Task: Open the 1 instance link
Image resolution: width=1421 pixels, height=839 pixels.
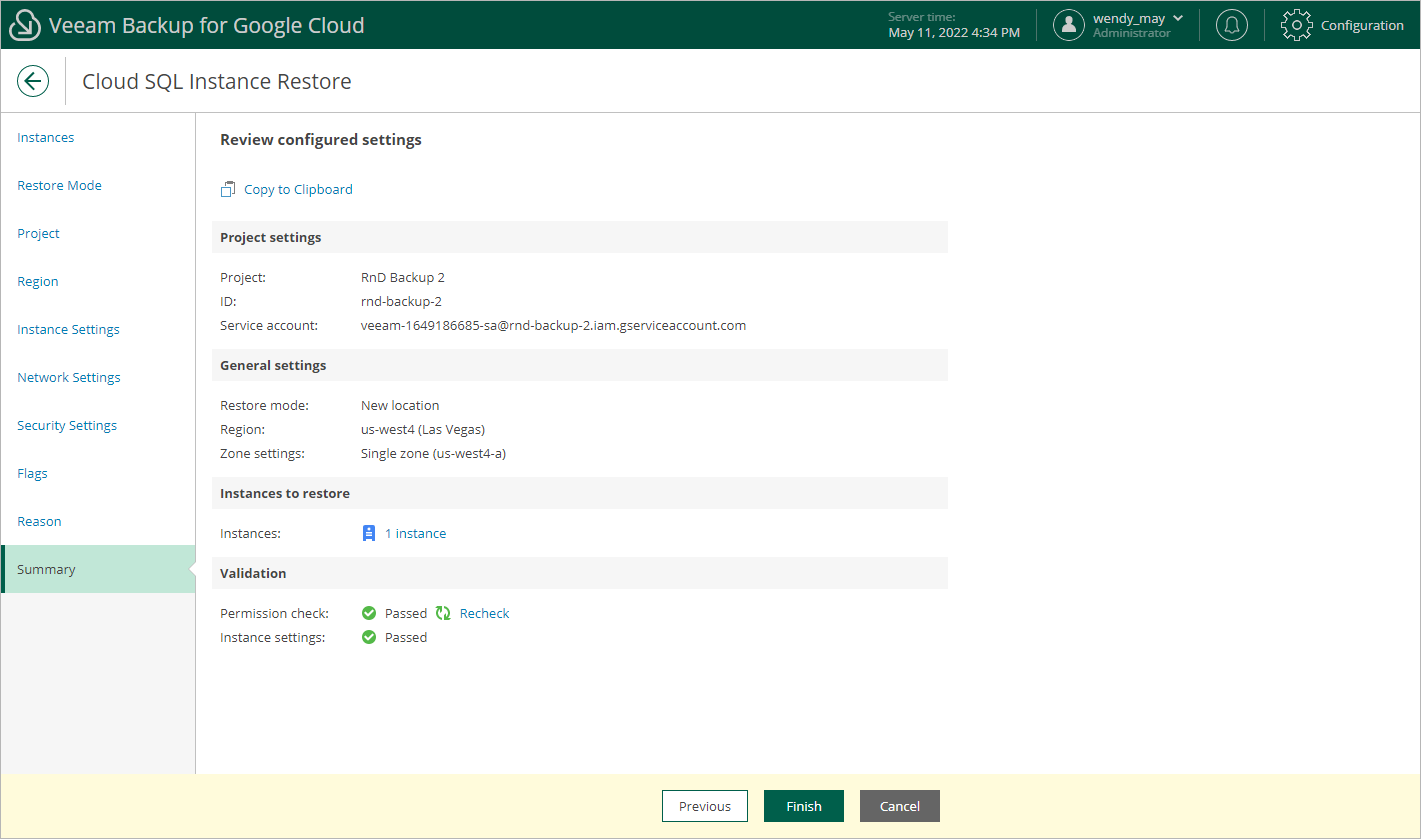Action: 415,533
